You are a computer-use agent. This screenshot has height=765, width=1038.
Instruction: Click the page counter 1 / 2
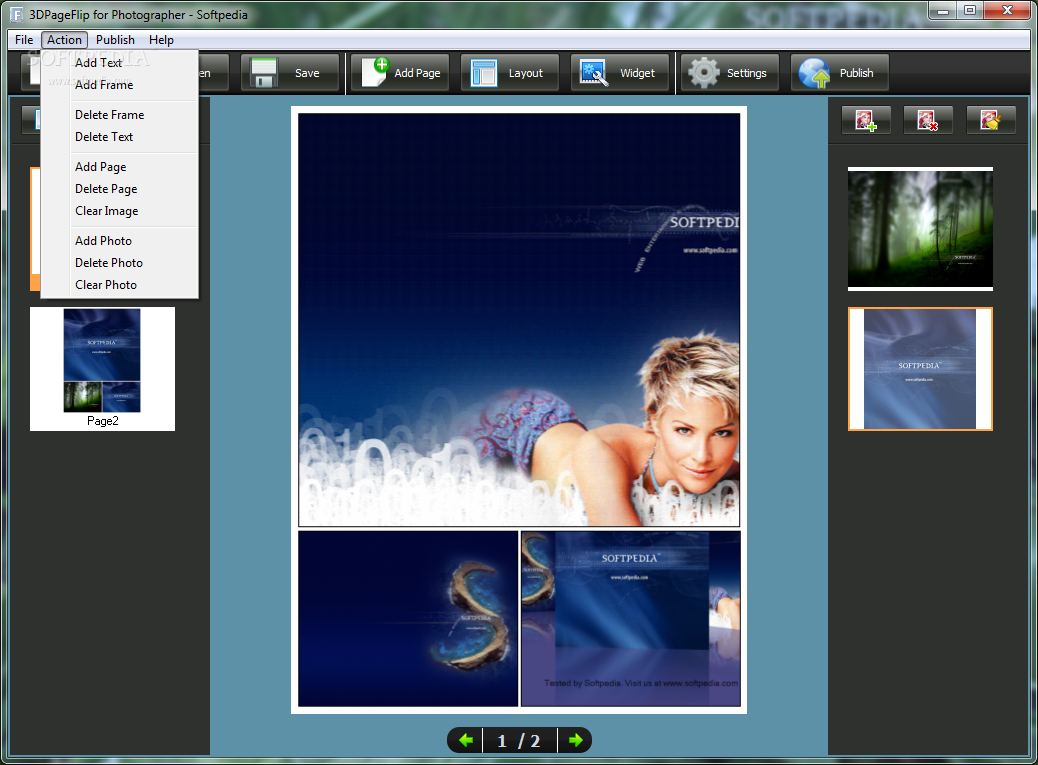click(x=519, y=741)
